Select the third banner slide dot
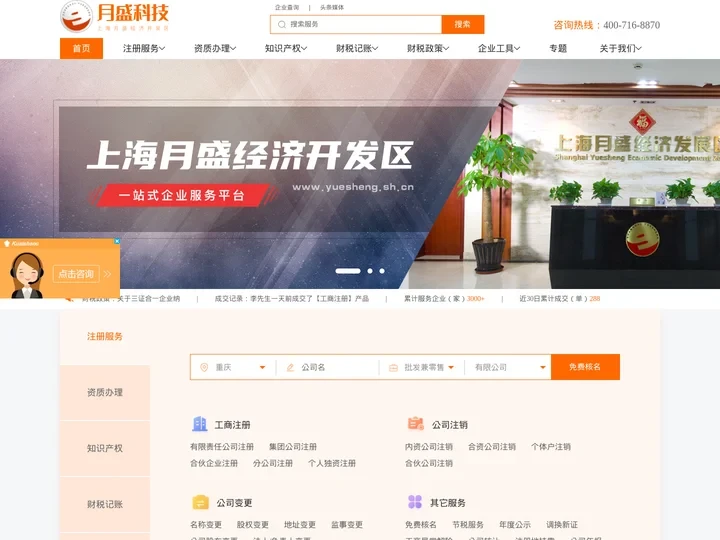720x540 pixels. (x=382, y=271)
